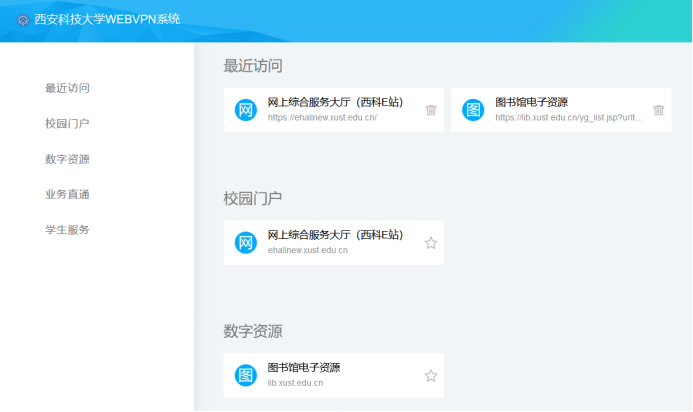Click the 网 icon in 最近访问 card
The image size is (693, 412).
pos(246,110)
